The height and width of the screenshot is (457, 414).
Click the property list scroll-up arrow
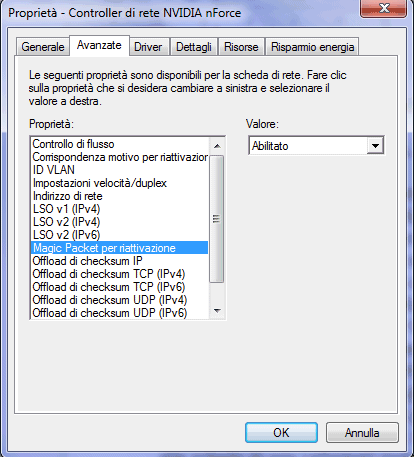coord(217,146)
